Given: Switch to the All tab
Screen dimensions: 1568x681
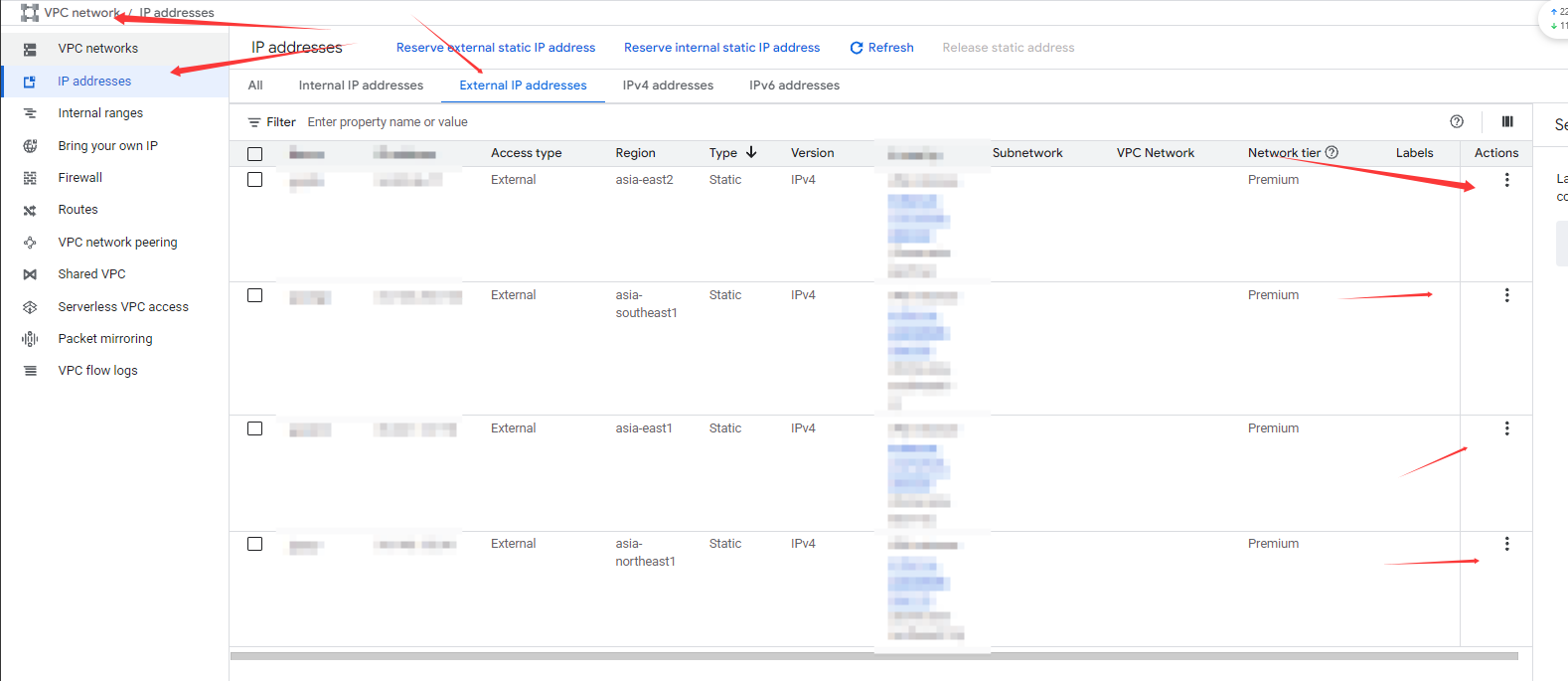Looking at the screenshot, I should click(255, 85).
